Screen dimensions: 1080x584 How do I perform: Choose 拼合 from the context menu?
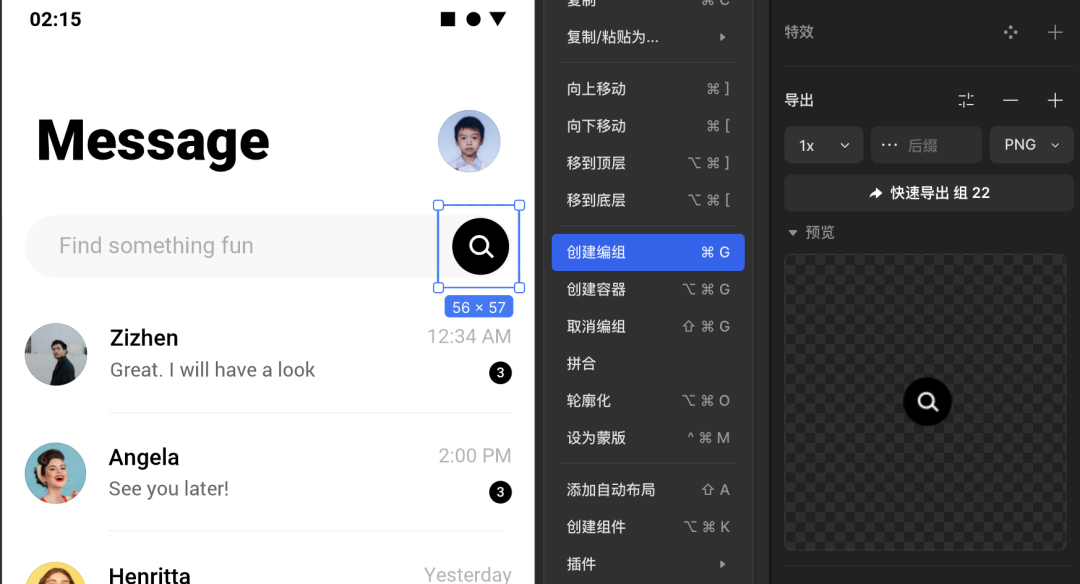[x=647, y=364]
